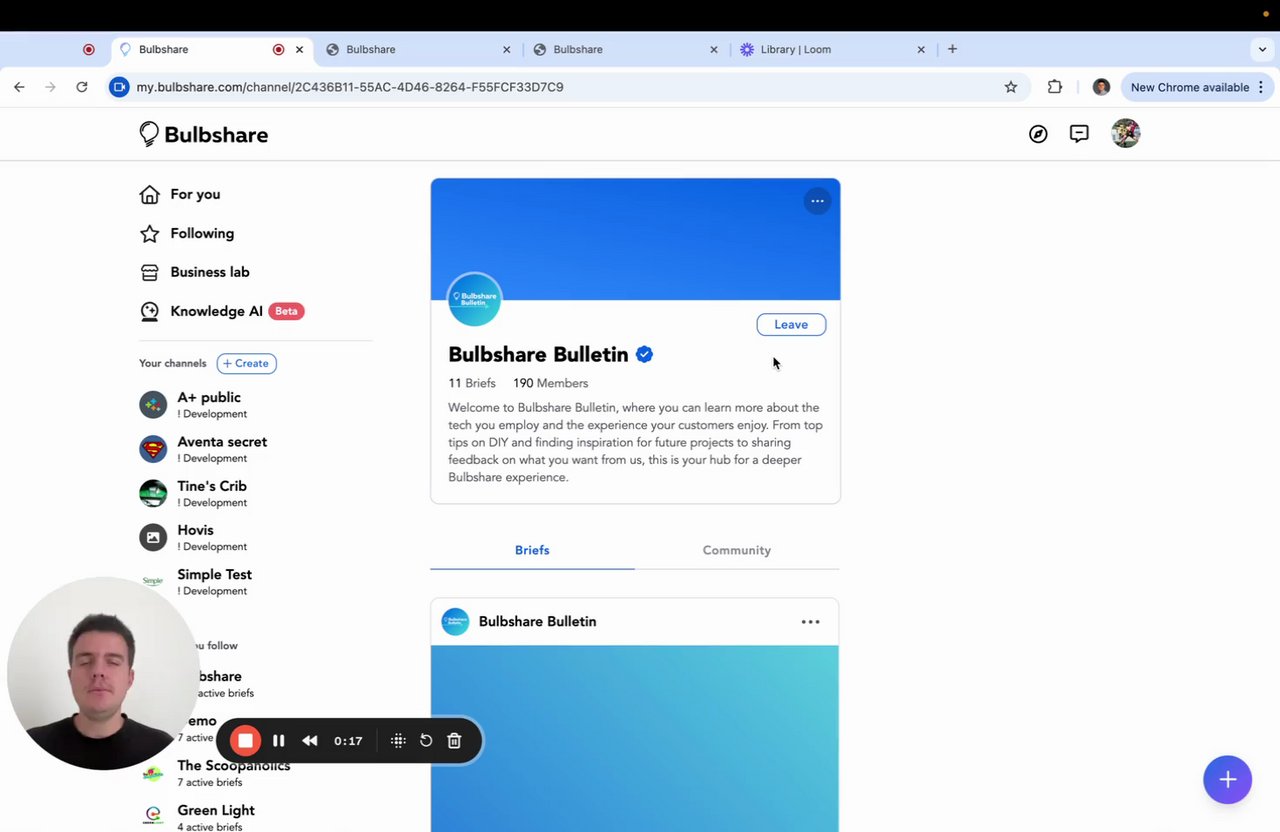This screenshot has height=832, width=1280.
Task: Open The Scoopaholics channel
Action: (233, 772)
